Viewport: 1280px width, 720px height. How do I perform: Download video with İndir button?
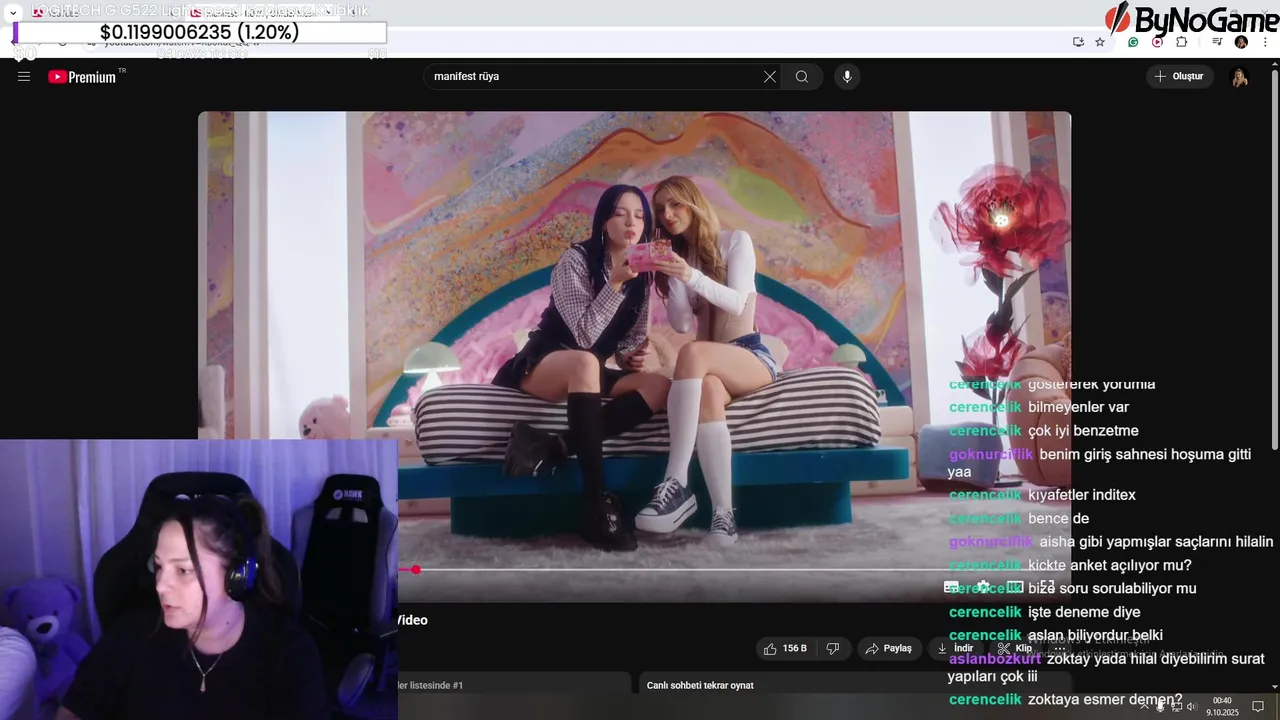955,648
